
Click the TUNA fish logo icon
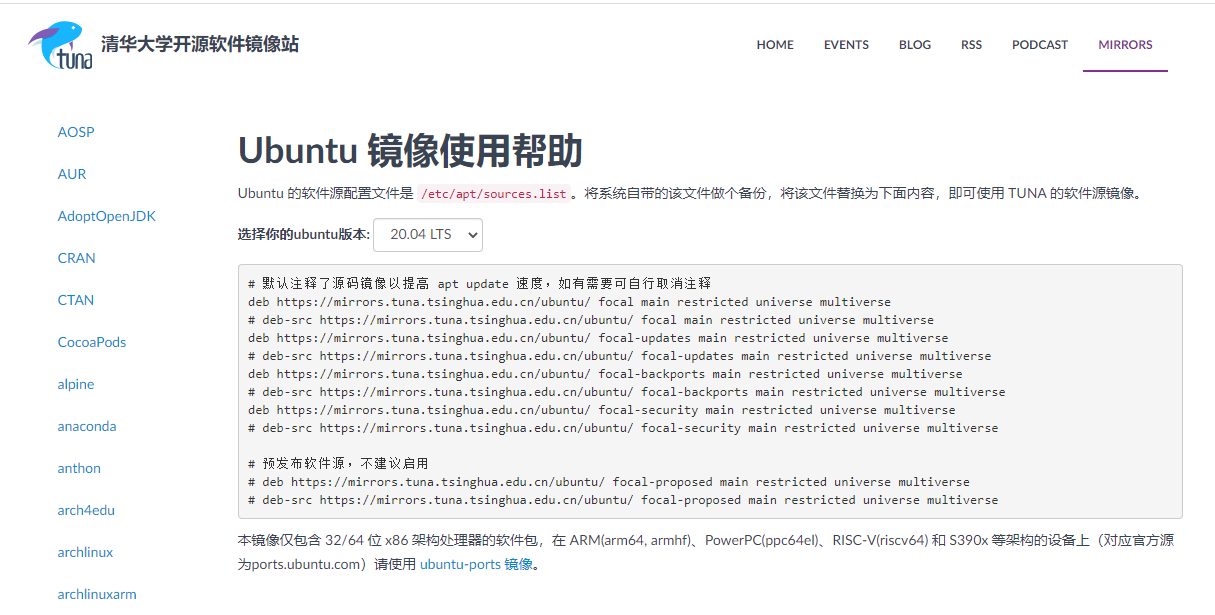[60, 45]
